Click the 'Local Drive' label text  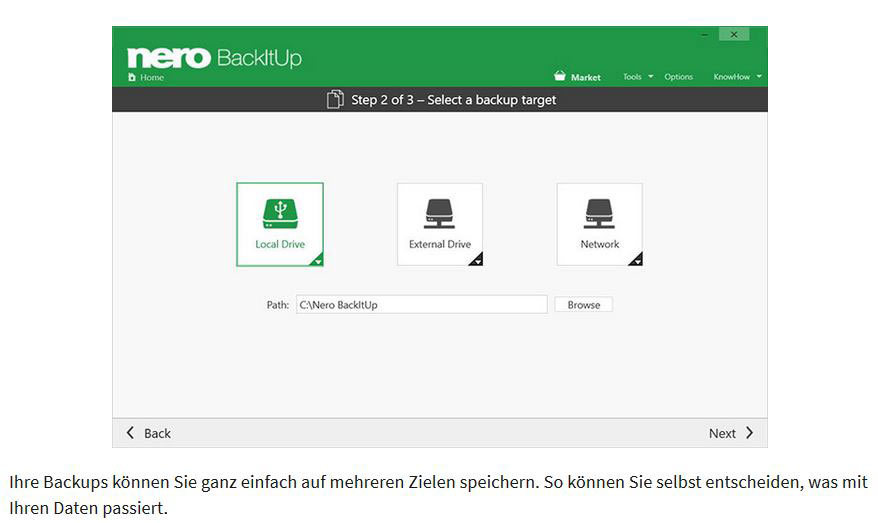click(x=280, y=244)
